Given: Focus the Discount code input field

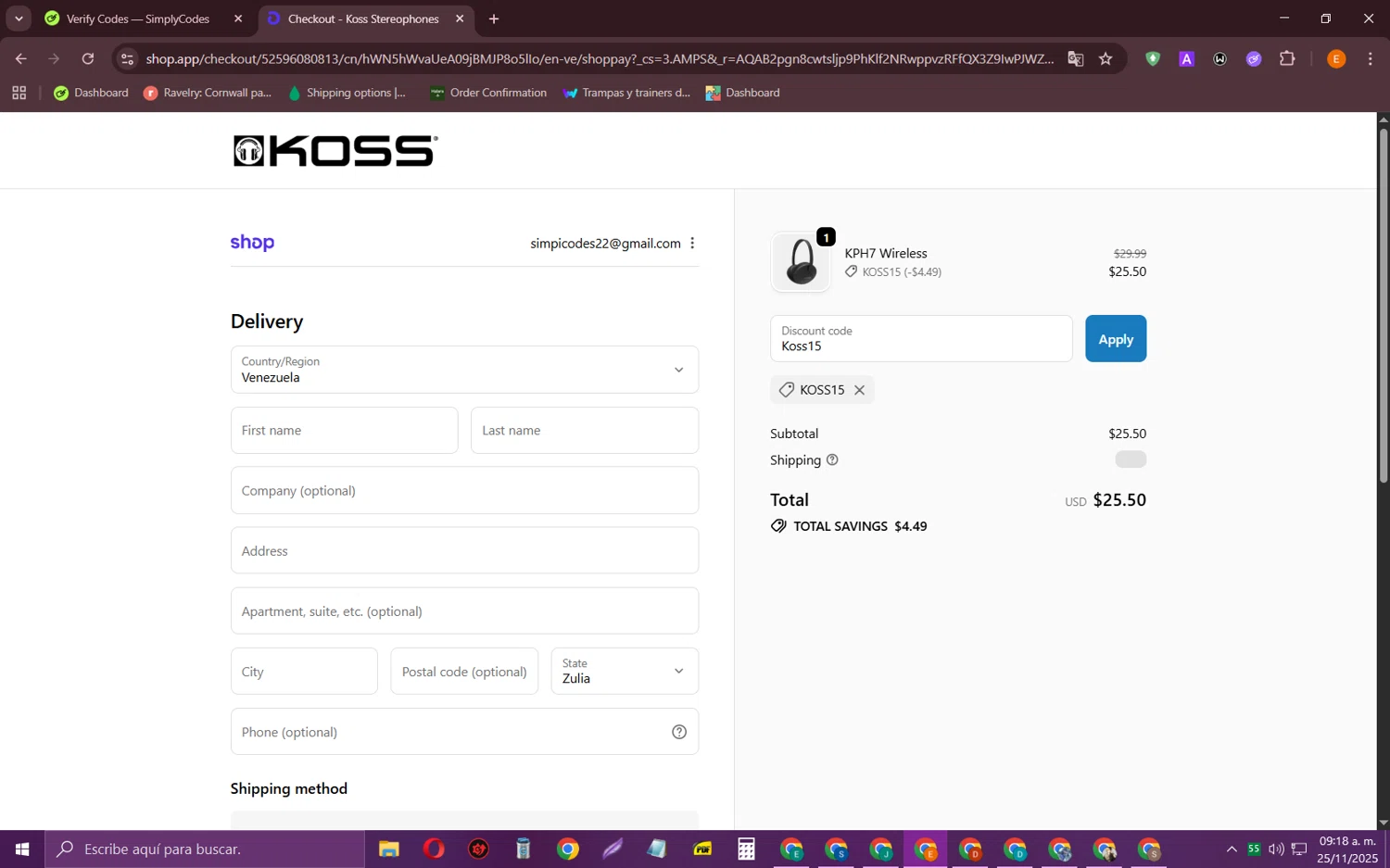Looking at the screenshot, I should click(x=921, y=339).
